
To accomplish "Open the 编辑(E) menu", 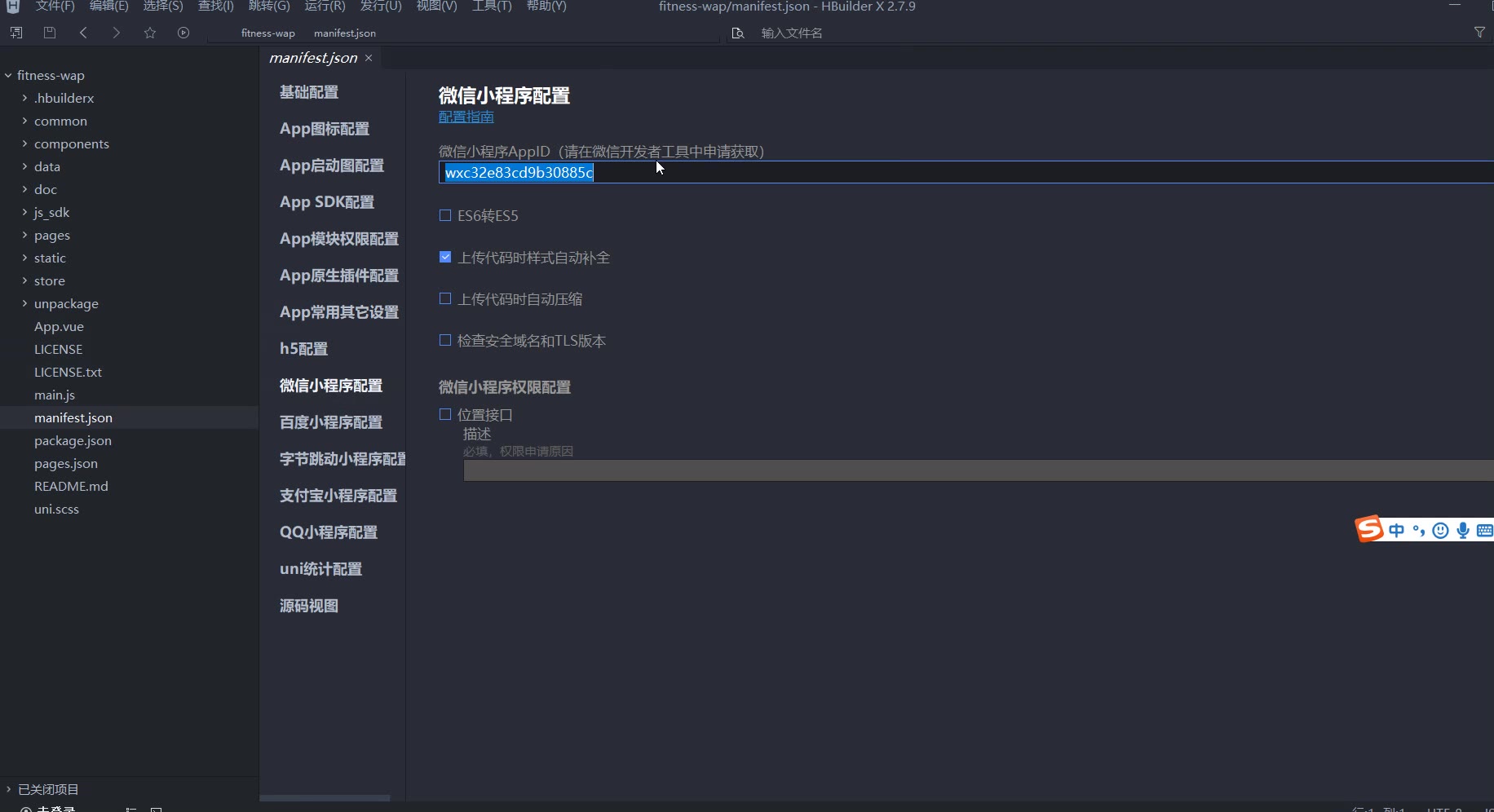I will tap(108, 7).
